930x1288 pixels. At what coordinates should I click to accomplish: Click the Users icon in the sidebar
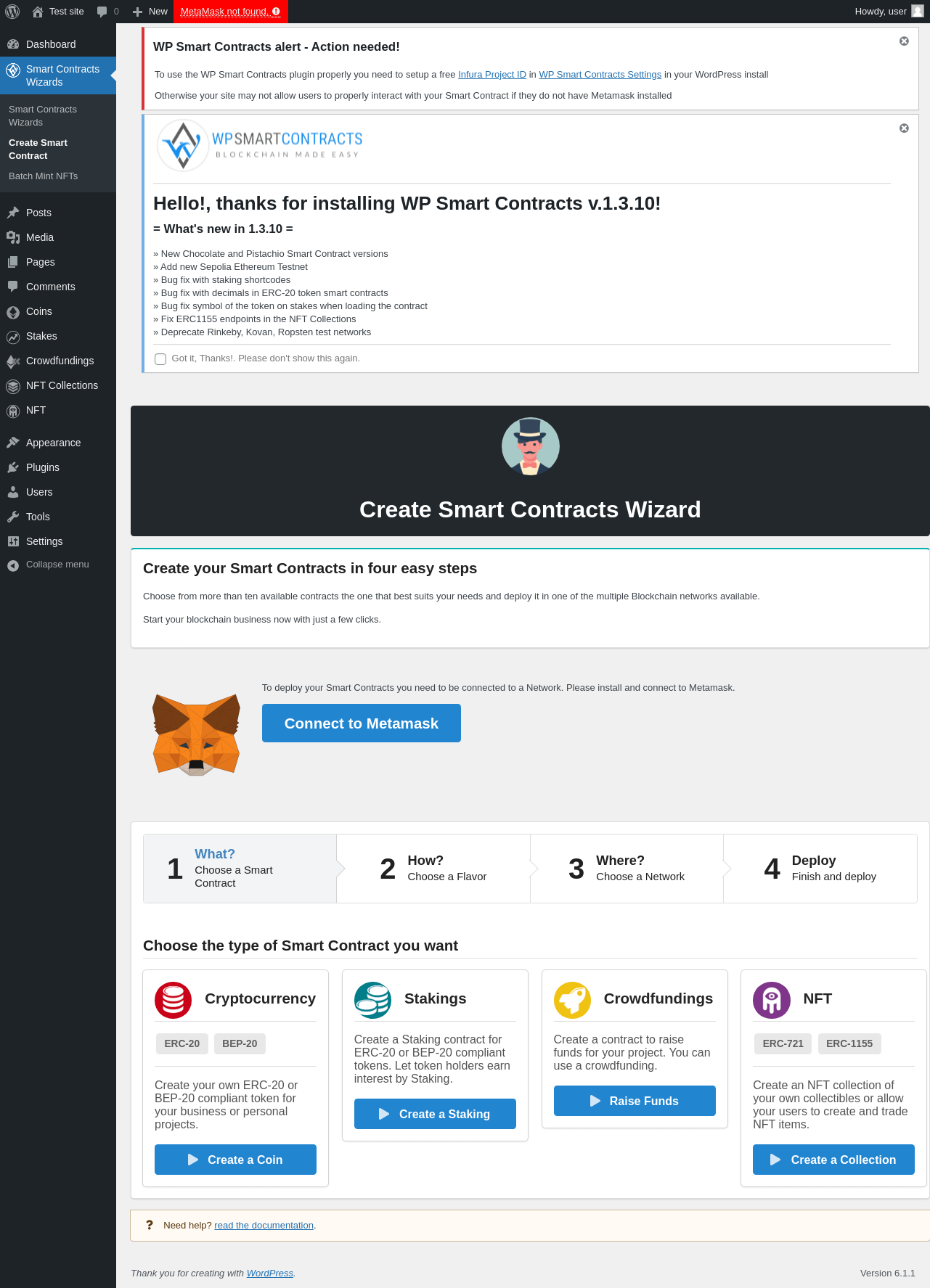coord(13,492)
